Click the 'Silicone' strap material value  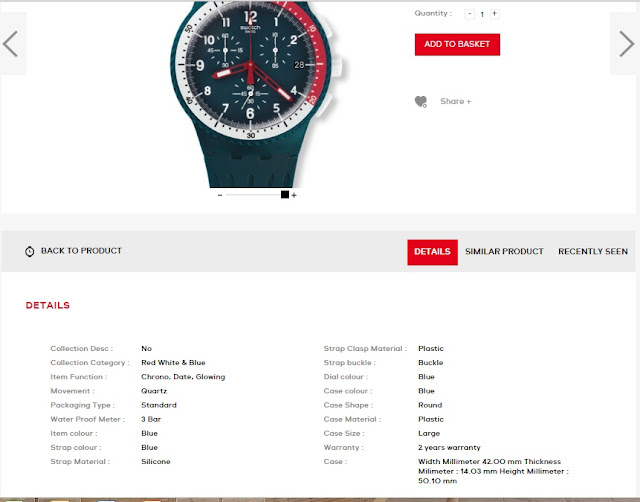click(x=156, y=462)
